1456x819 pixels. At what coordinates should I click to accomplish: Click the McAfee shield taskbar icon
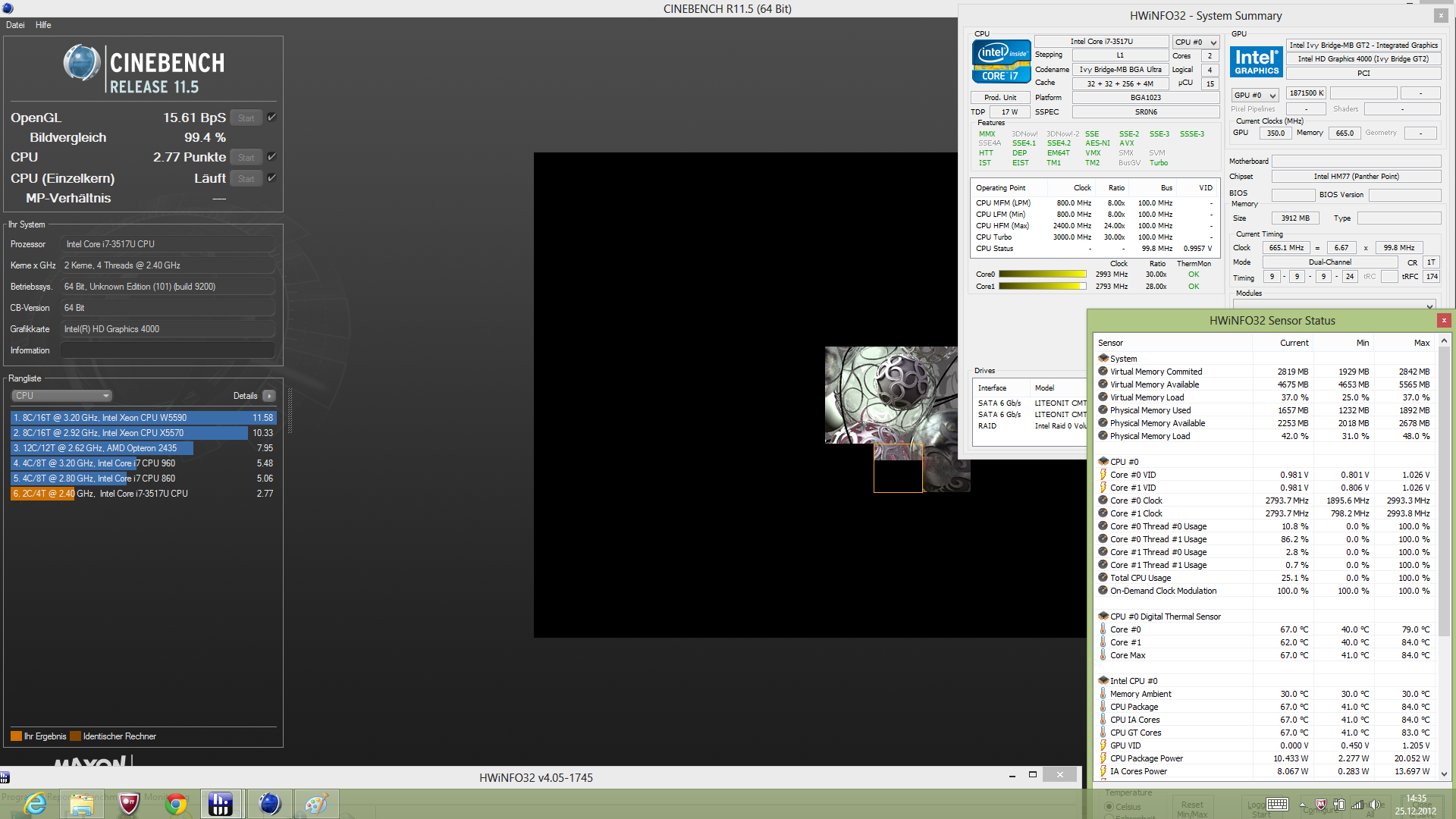pos(129,804)
